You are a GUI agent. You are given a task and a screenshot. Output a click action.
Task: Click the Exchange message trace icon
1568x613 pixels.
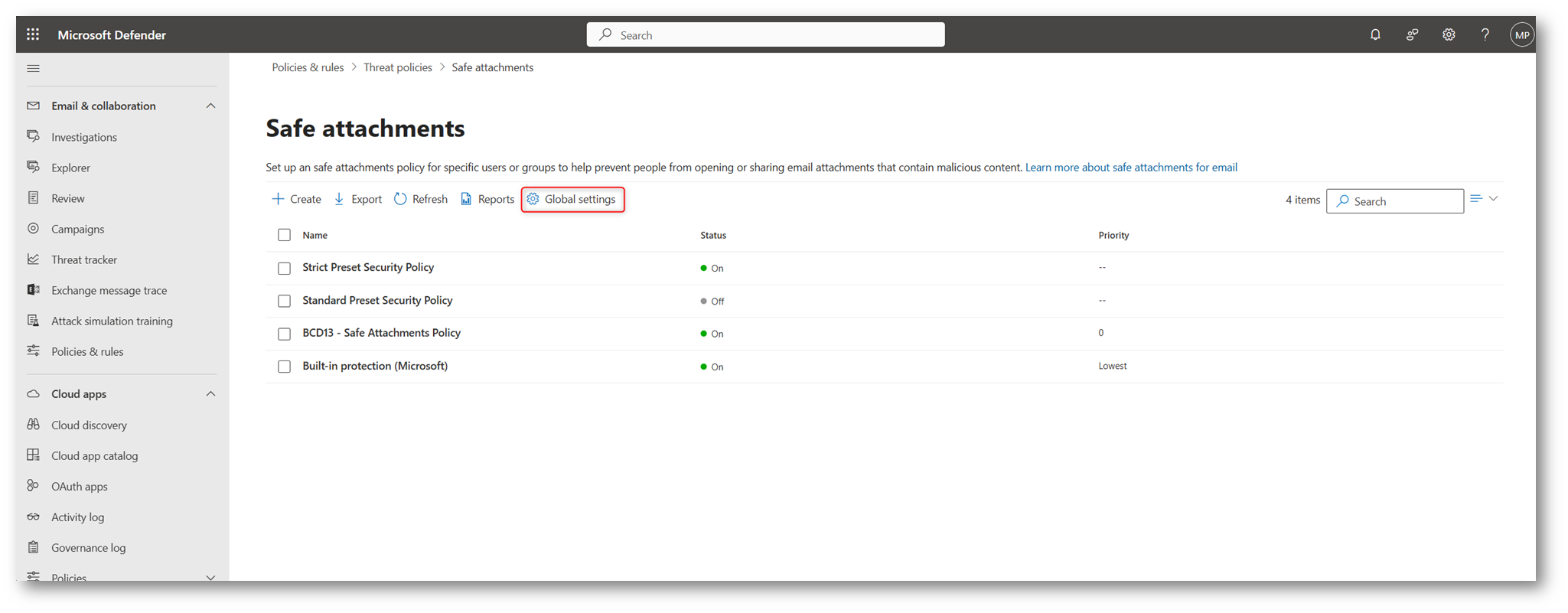click(x=33, y=289)
